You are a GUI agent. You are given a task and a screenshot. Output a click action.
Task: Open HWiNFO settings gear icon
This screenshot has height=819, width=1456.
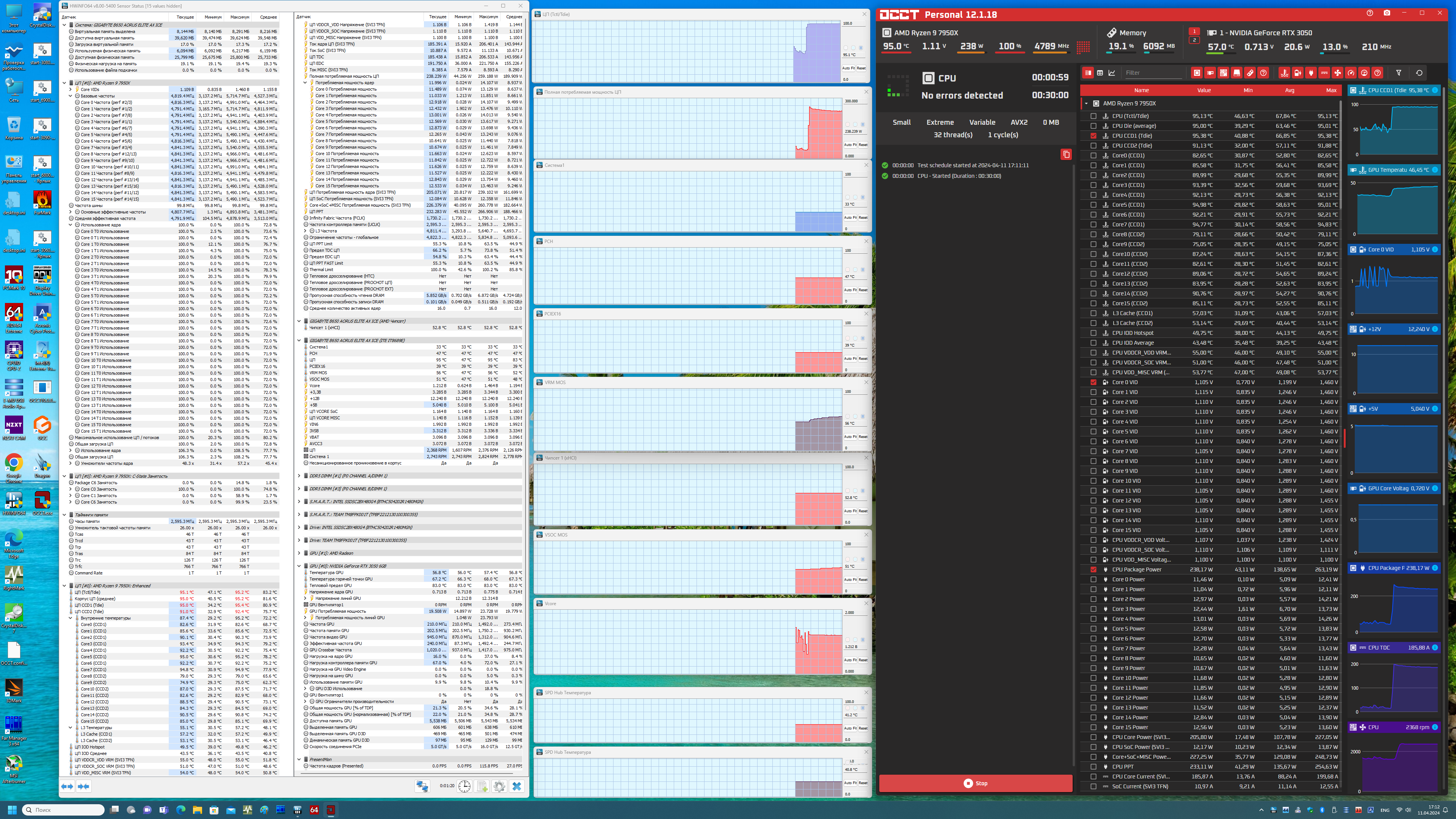[x=499, y=786]
